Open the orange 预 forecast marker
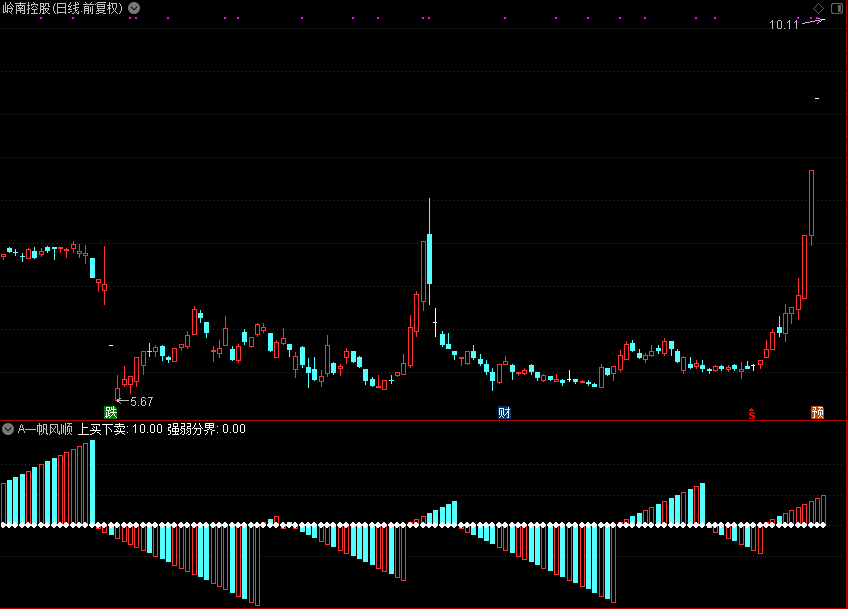This screenshot has width=848, height=609. click(x=817, y=413)
